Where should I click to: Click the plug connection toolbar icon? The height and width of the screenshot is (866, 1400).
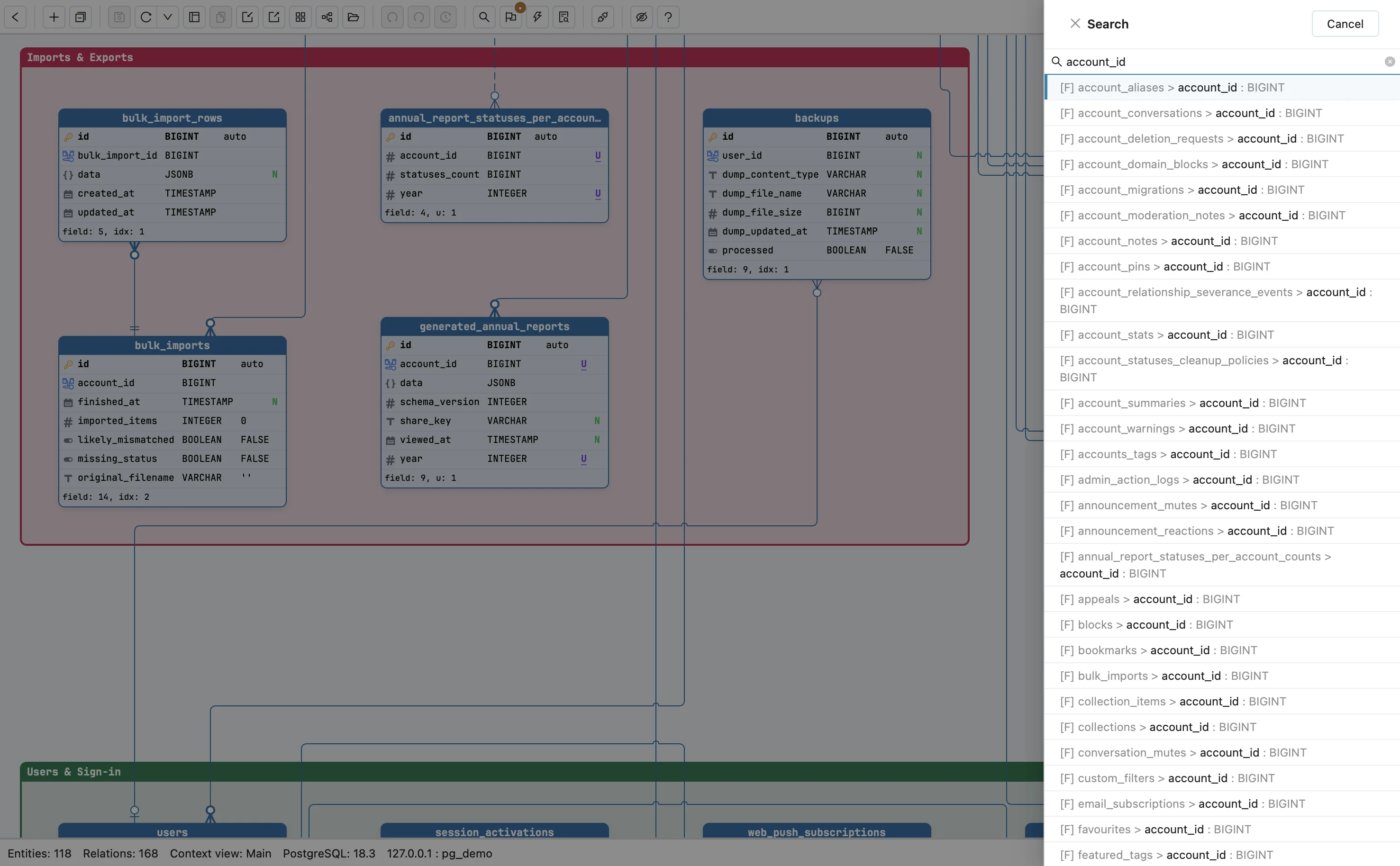tap(603, 17)
